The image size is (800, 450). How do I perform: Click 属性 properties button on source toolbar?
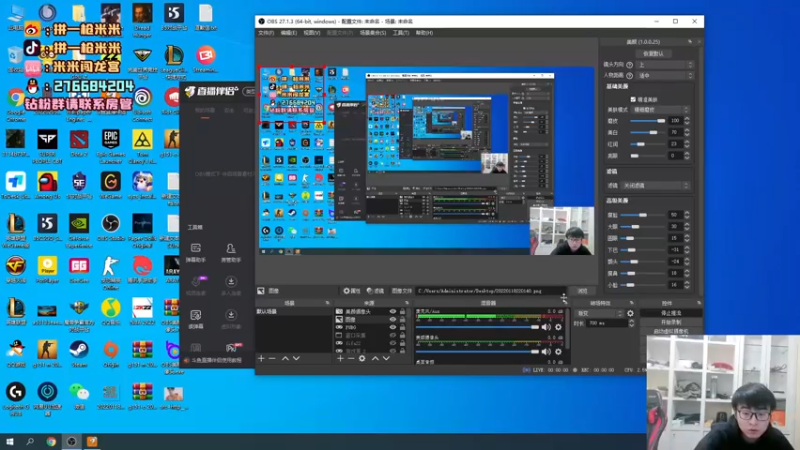coord(352,291)
